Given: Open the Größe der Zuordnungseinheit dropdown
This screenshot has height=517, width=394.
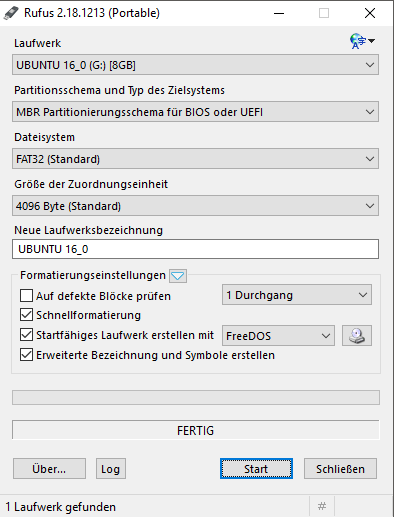Looking at the screenshot, I should (x=195, y=206).
